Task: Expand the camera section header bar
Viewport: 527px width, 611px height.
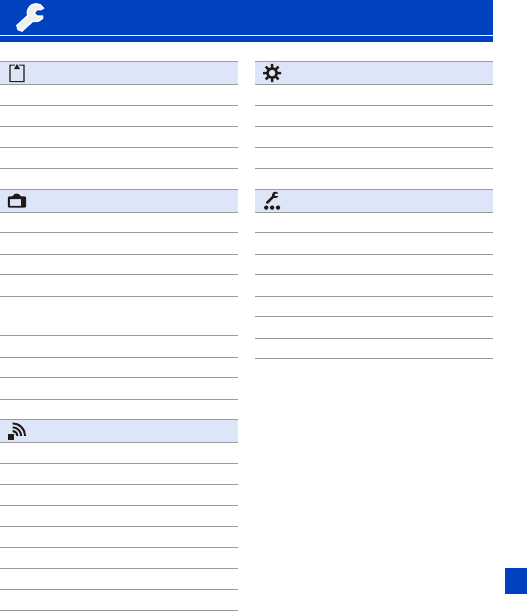Action: (x=119, y=201)
